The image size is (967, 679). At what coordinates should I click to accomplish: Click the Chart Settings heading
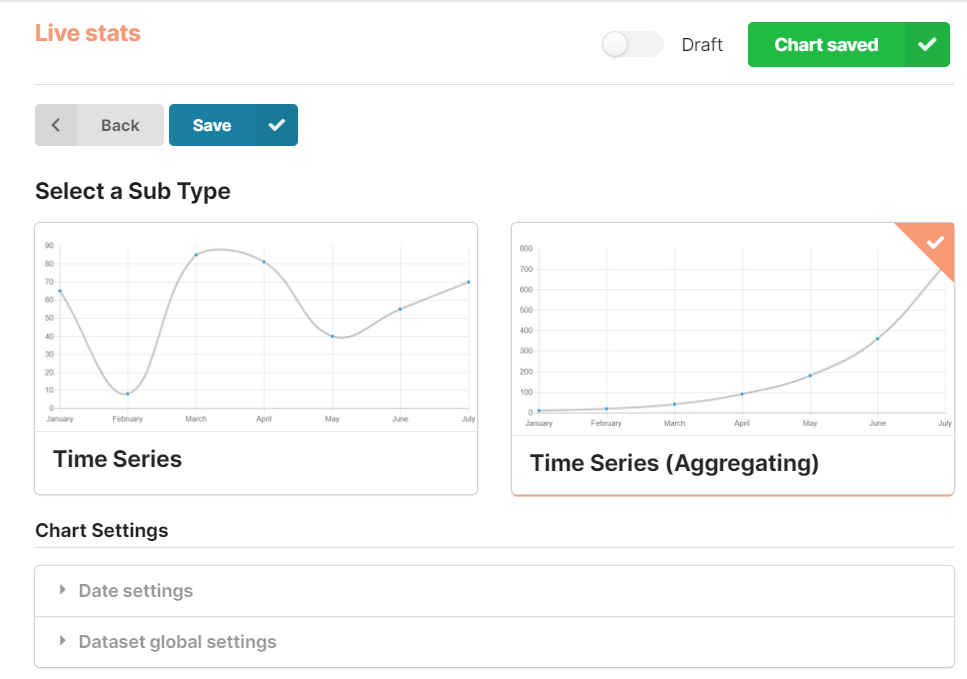(x=101, y=530)
